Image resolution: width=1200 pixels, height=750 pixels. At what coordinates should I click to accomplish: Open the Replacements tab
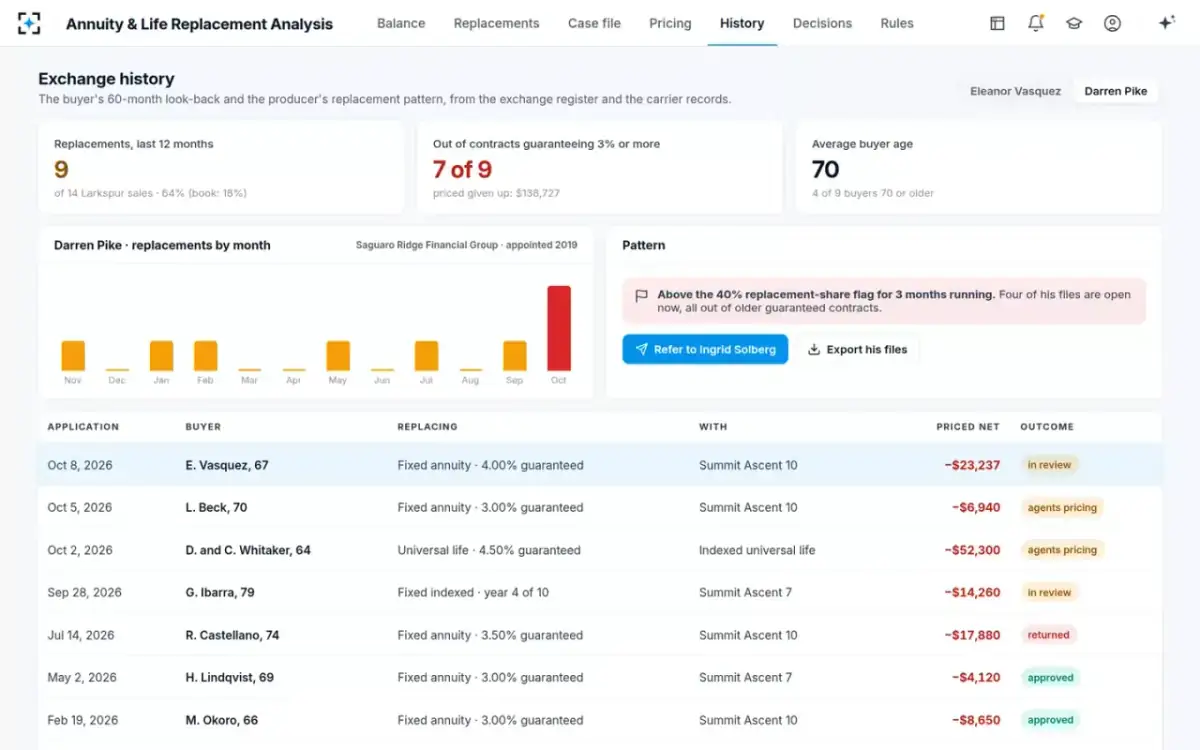point(496,23)
